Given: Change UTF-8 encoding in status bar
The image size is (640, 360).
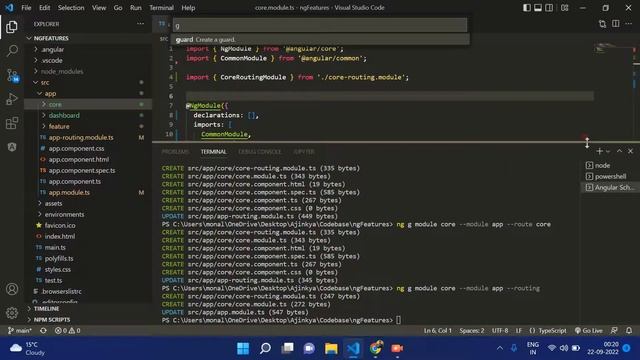Looking at the screenshot, I should (x=500, y=330).
